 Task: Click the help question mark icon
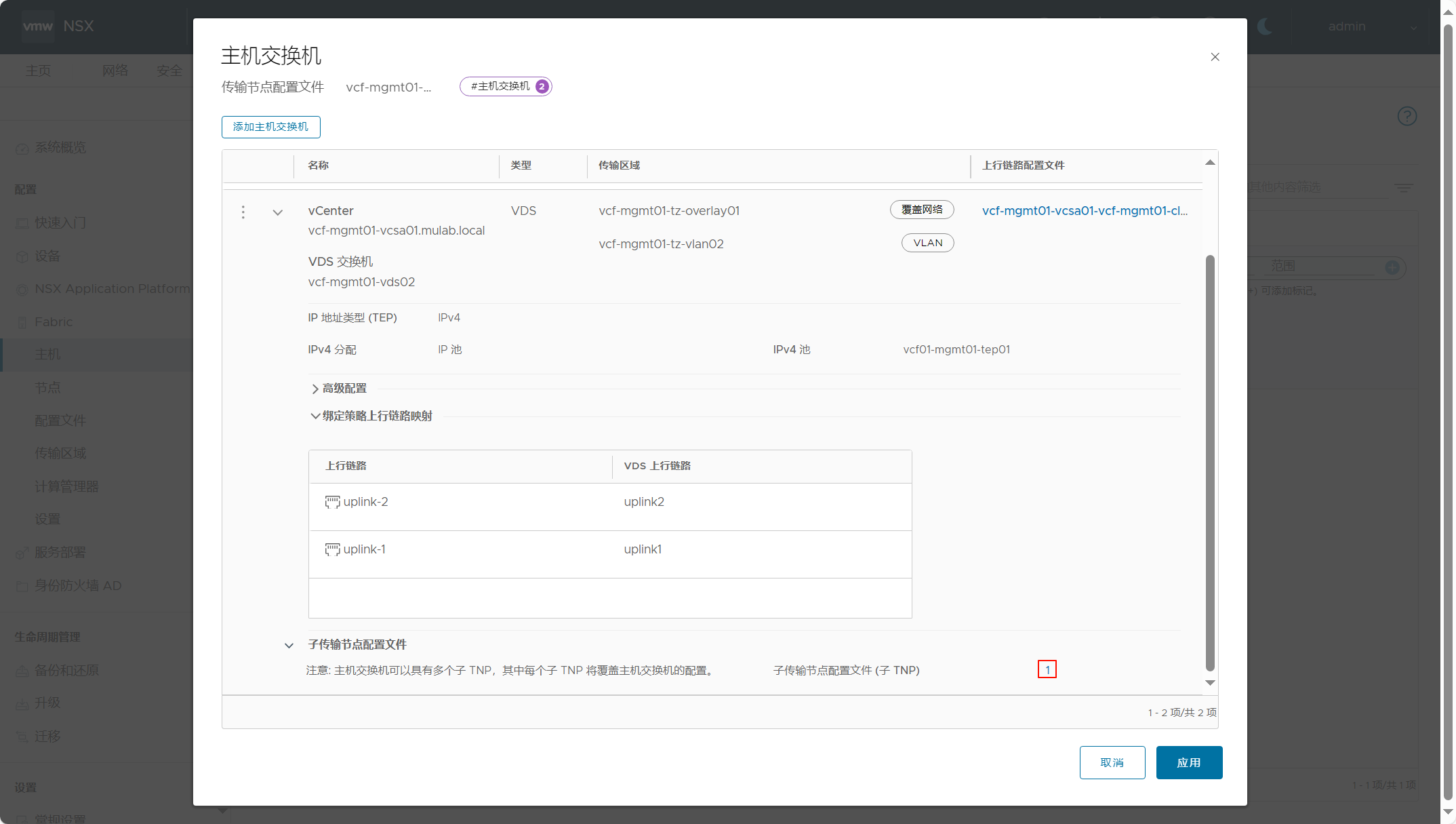pyautogui.click(x=1407, y=116)
